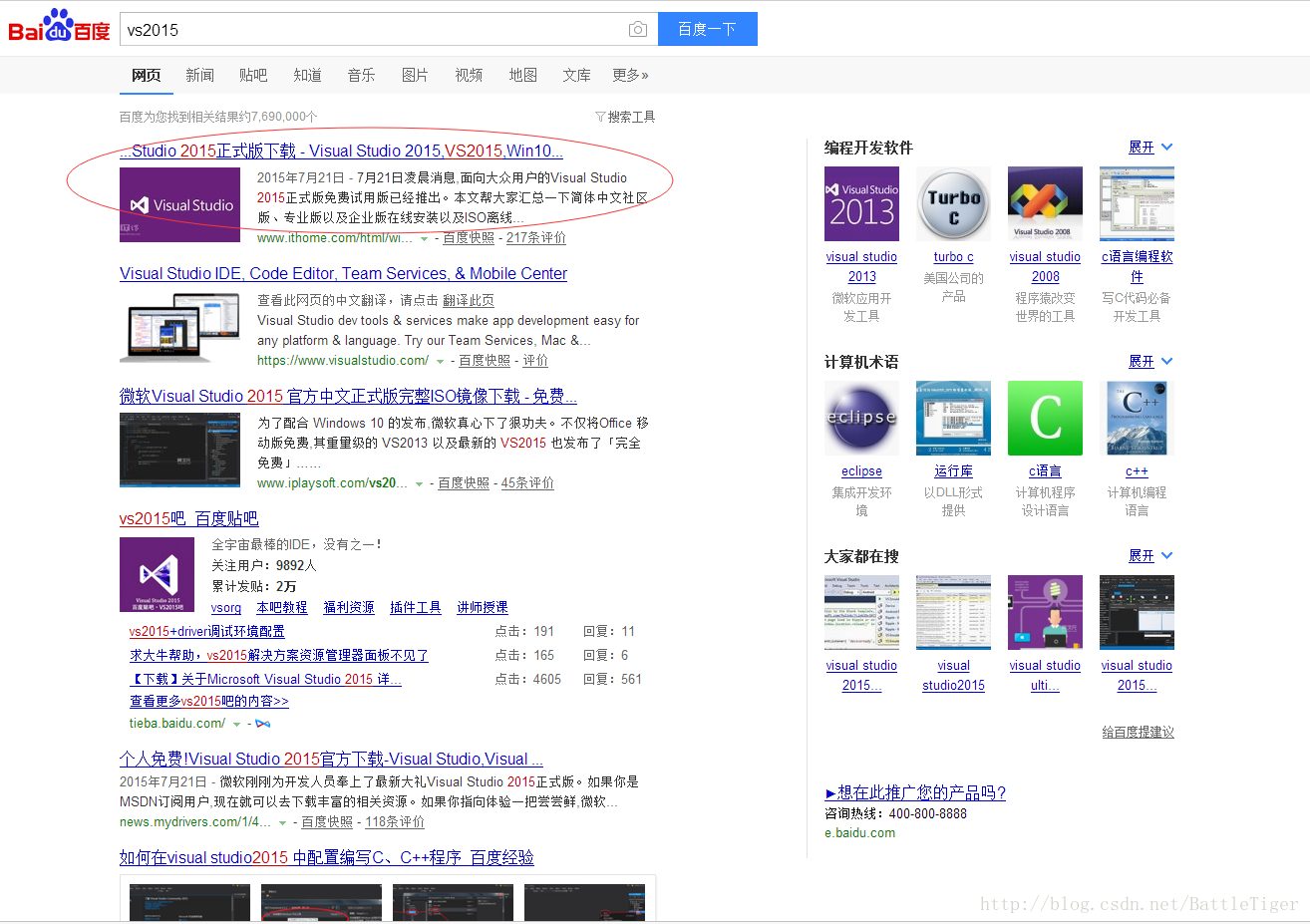Open the c语言编程软件 thumbnail image
Viewport: 1310px width, 924px height.
[1137, 203]
